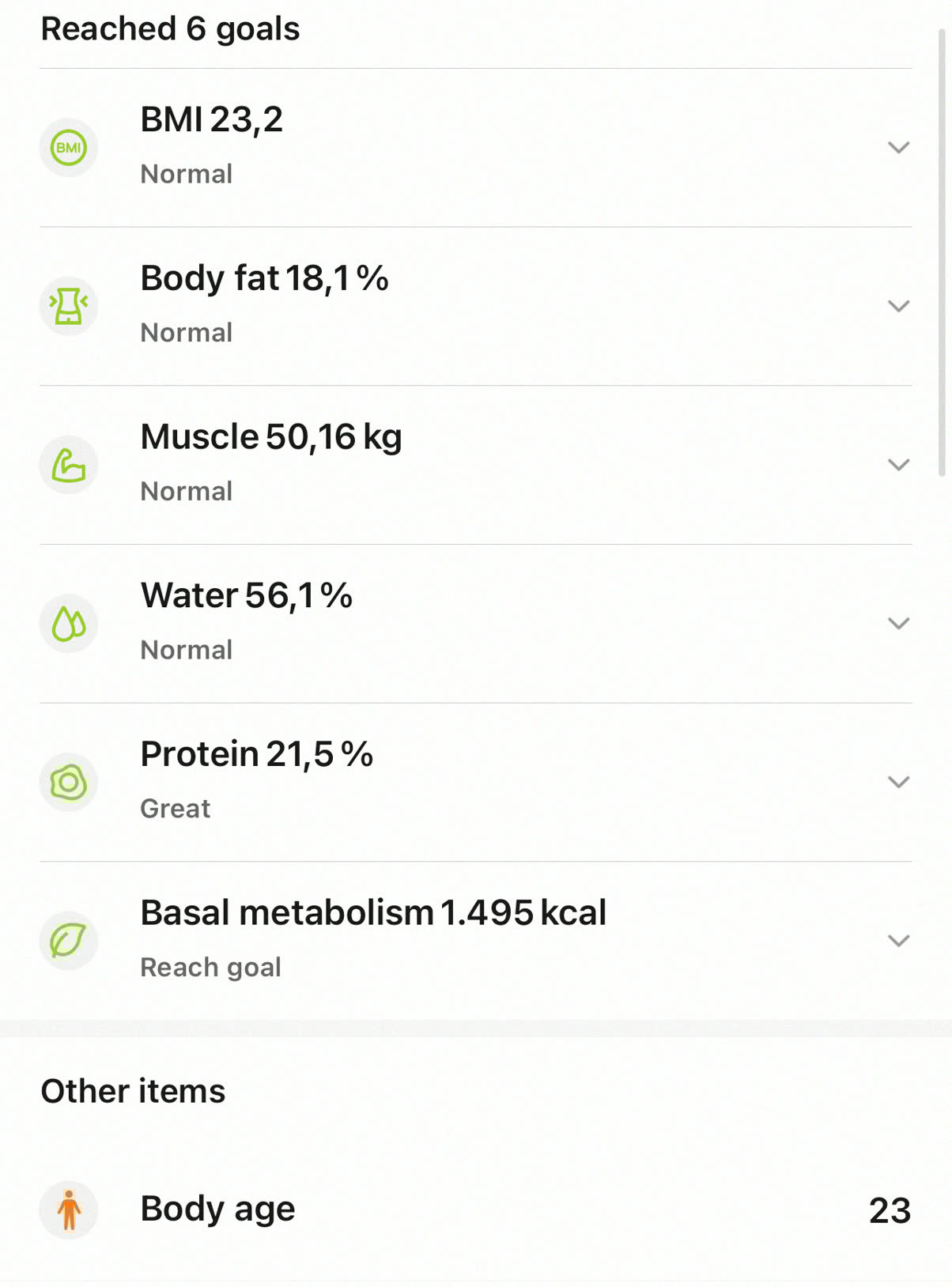Expand the Muscle 50,16 kg chevron
Image resolution: width=952 pixels, height=1287 pixels.
898,465
